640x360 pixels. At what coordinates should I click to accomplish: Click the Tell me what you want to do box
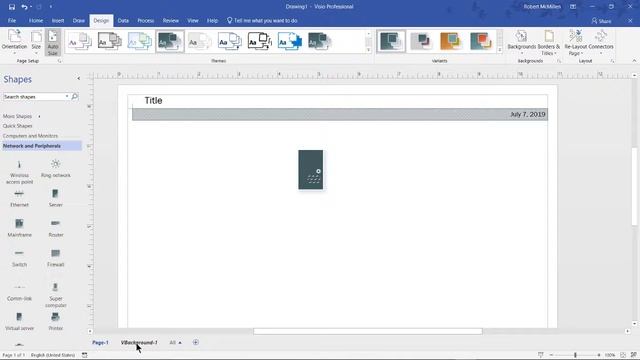pos(262,20)
